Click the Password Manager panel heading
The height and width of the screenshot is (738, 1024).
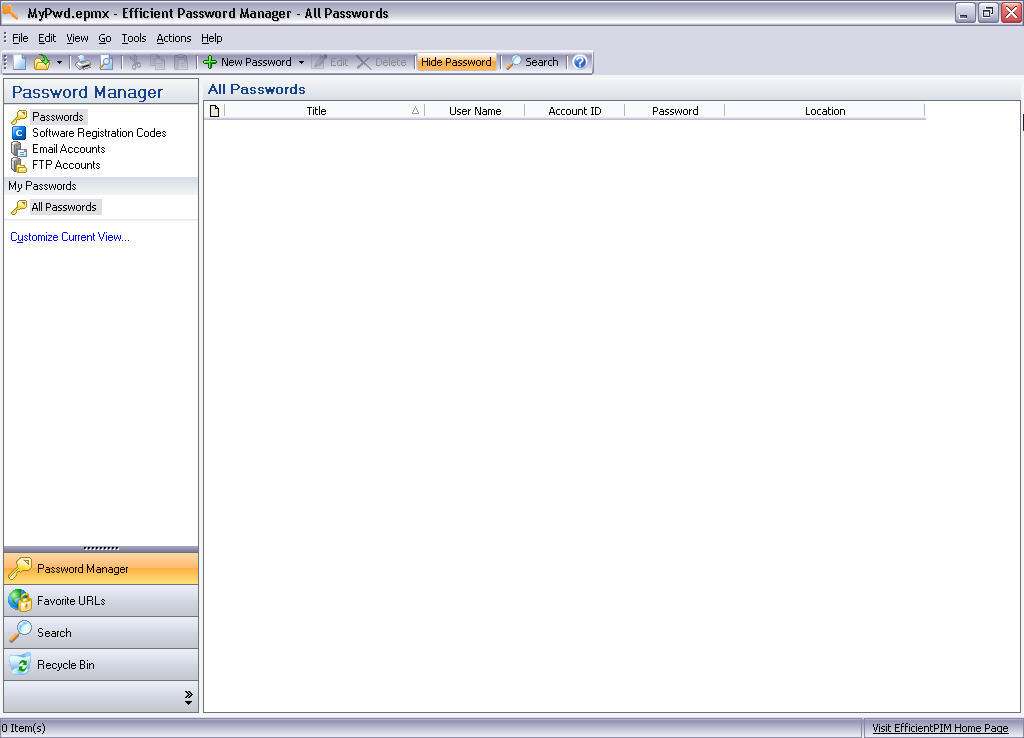pos(88,92)
